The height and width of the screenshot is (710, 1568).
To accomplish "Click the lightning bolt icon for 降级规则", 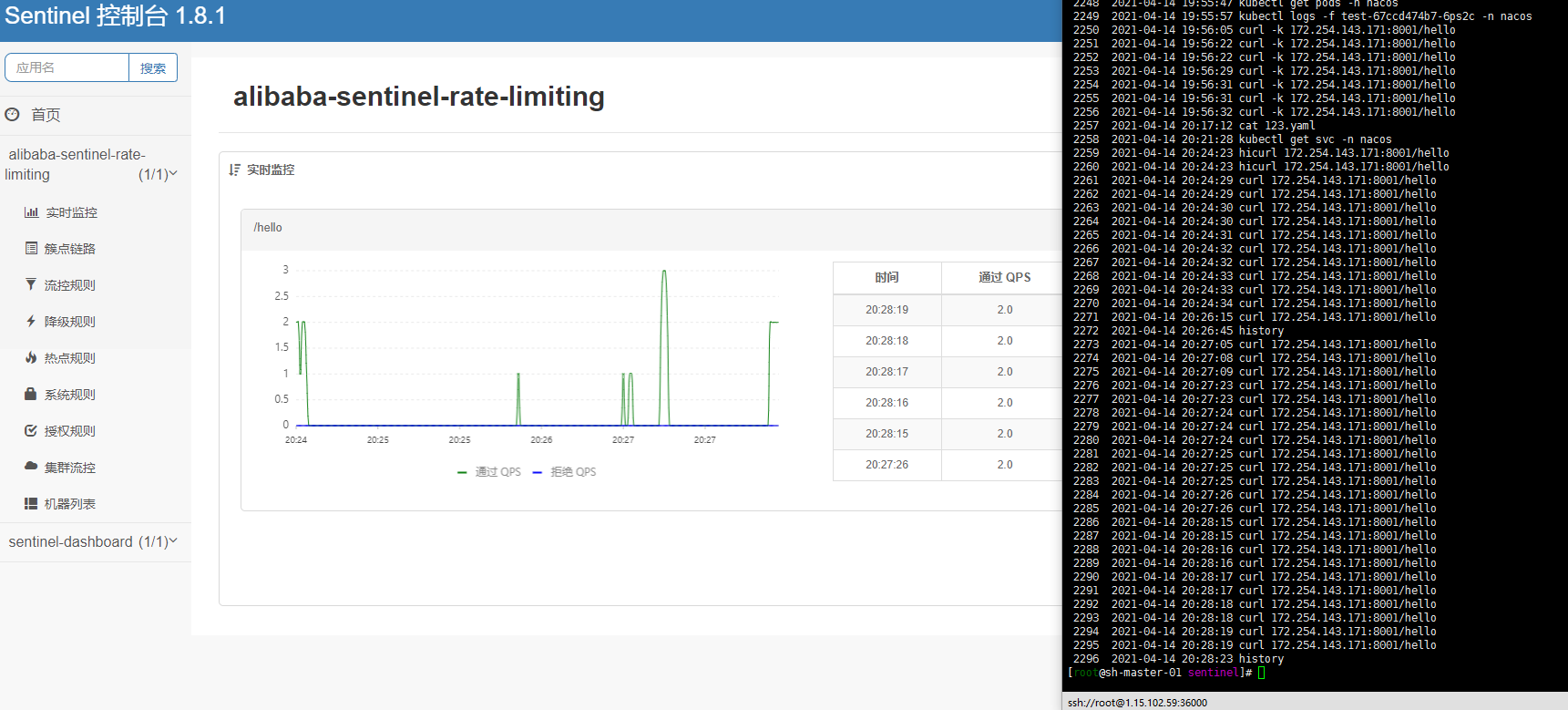I will coord(31,321).
